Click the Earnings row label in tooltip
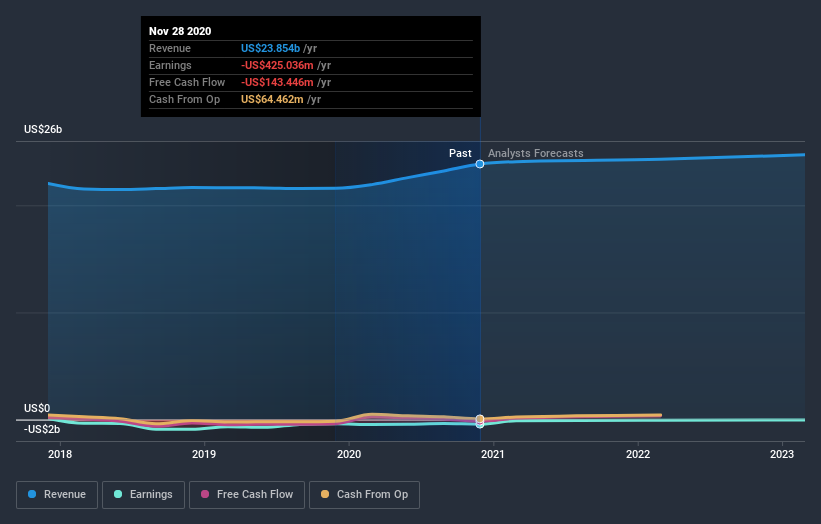Viewport: 821px width, 524px height. [x=170, y=65]
